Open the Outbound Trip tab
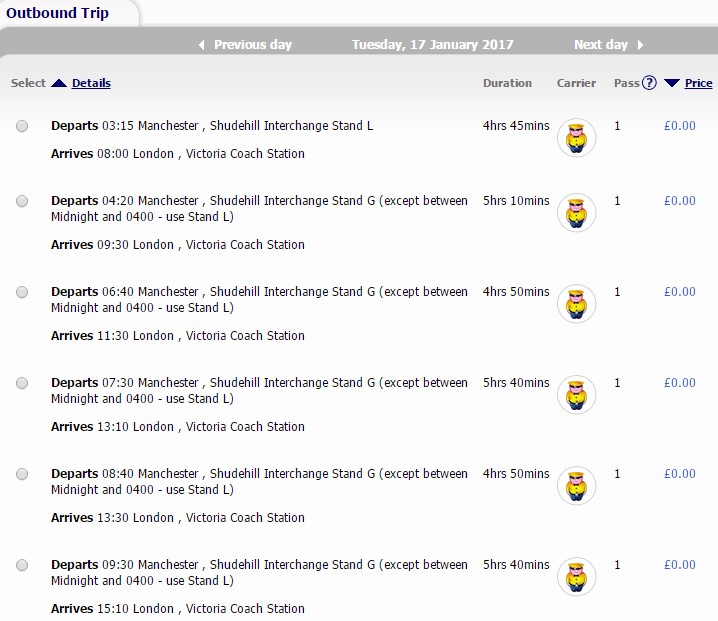718x621 pixels. pyautogui.click(x=58, y=13)
